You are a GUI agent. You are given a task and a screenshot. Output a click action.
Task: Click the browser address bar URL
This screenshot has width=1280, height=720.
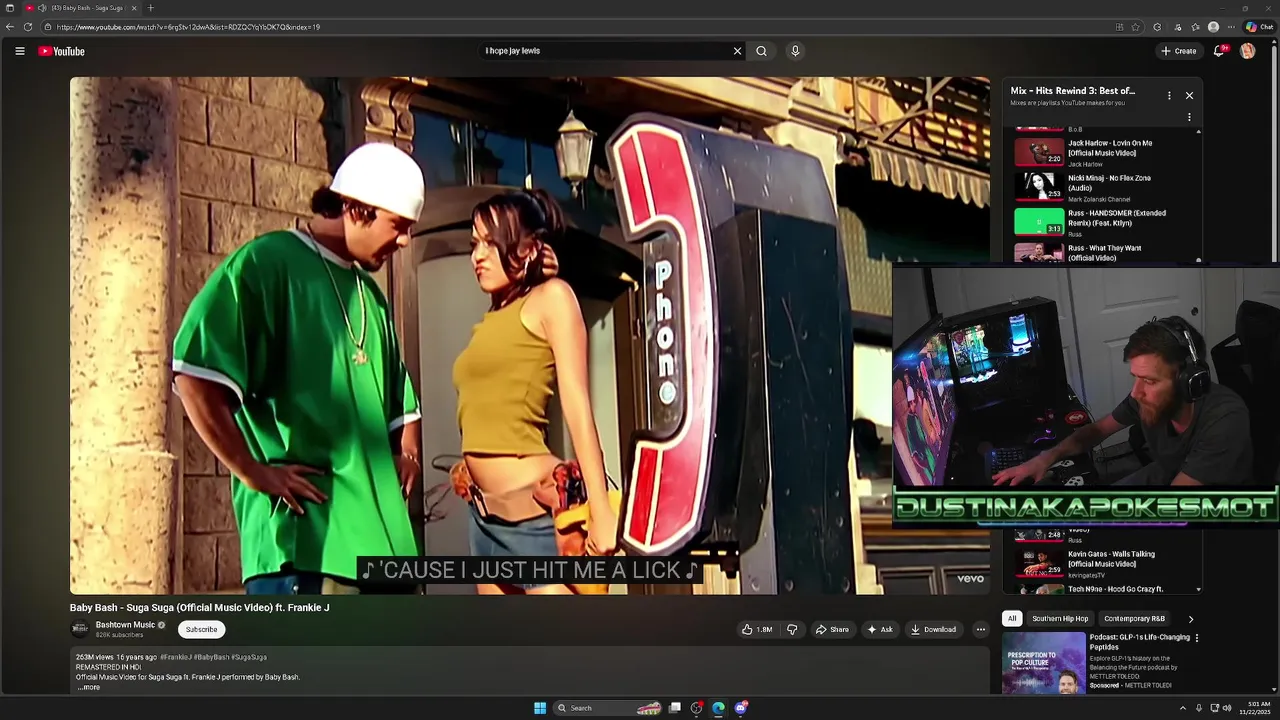(188, 27)
